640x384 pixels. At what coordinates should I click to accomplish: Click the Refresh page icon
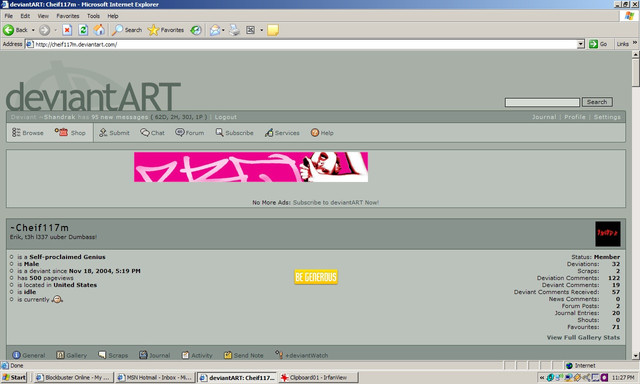83,30
